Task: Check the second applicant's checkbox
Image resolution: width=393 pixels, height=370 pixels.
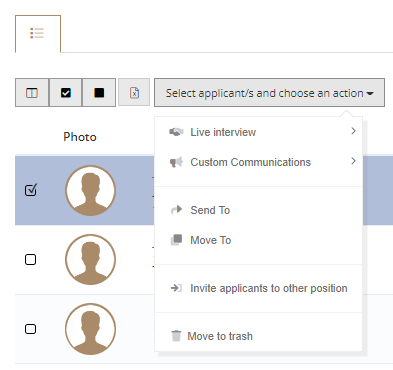Action: 31,260
